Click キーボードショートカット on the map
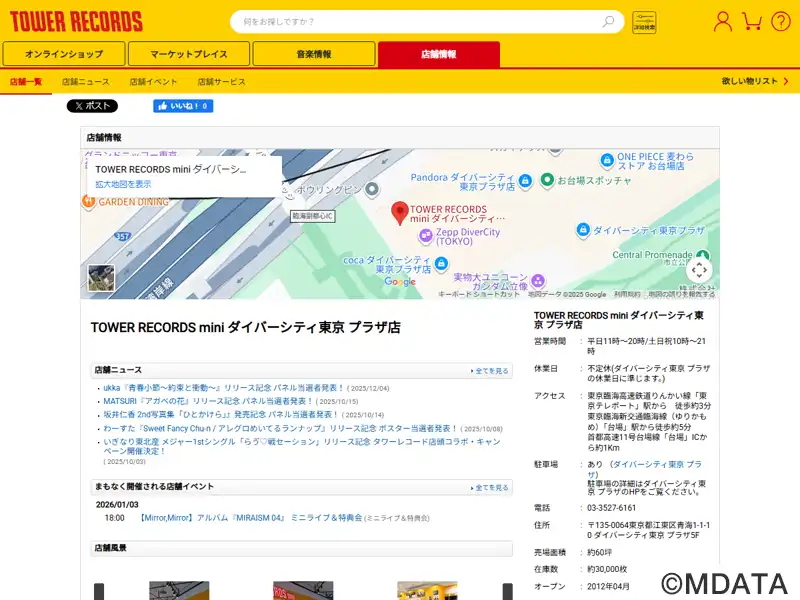The width and height of the screenshot is (800, 600). [479, 294]
